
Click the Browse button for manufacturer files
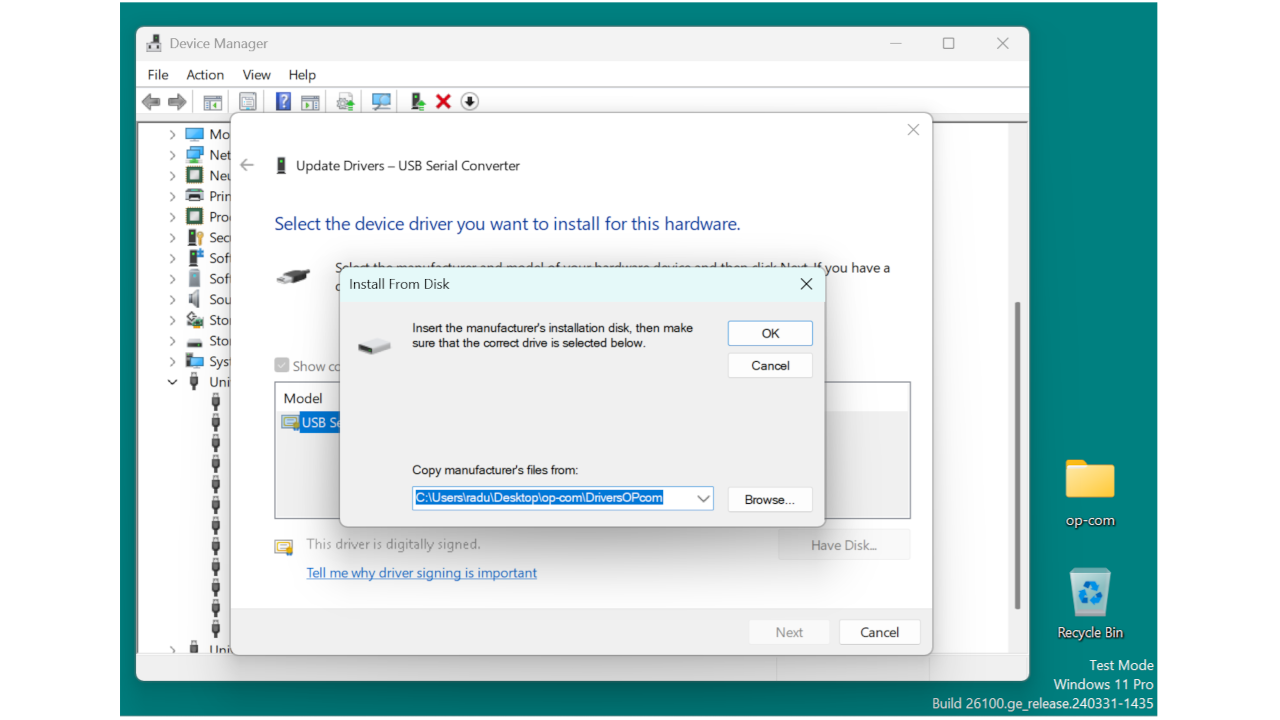tap(769, 499)
